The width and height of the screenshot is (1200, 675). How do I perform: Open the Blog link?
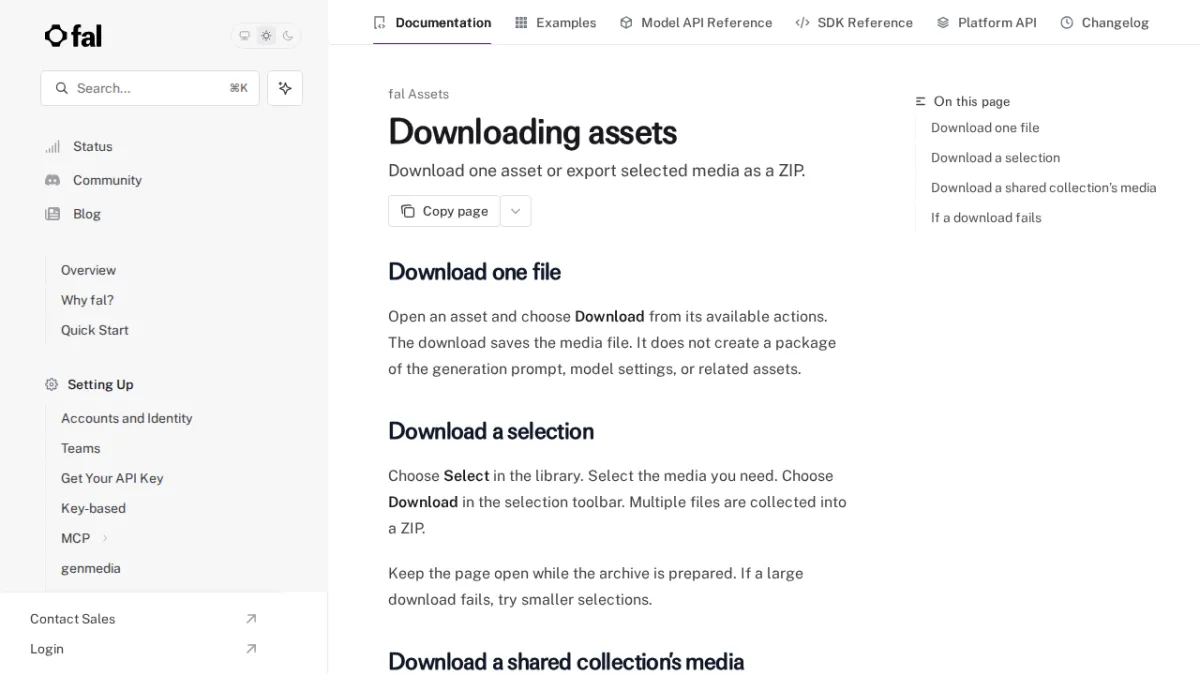86,214
